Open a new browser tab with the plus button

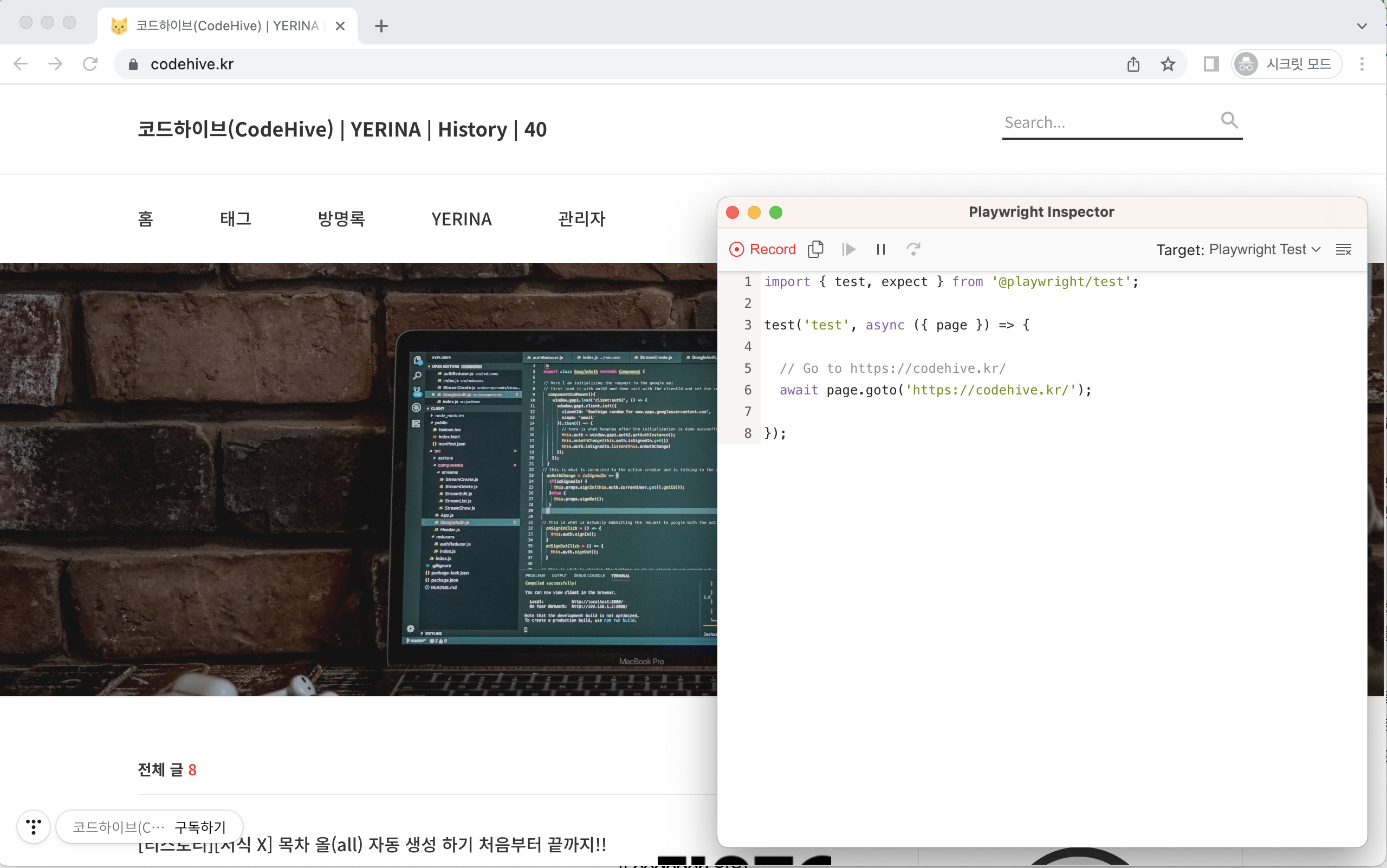pyautogui.click(x=381, y=26)
